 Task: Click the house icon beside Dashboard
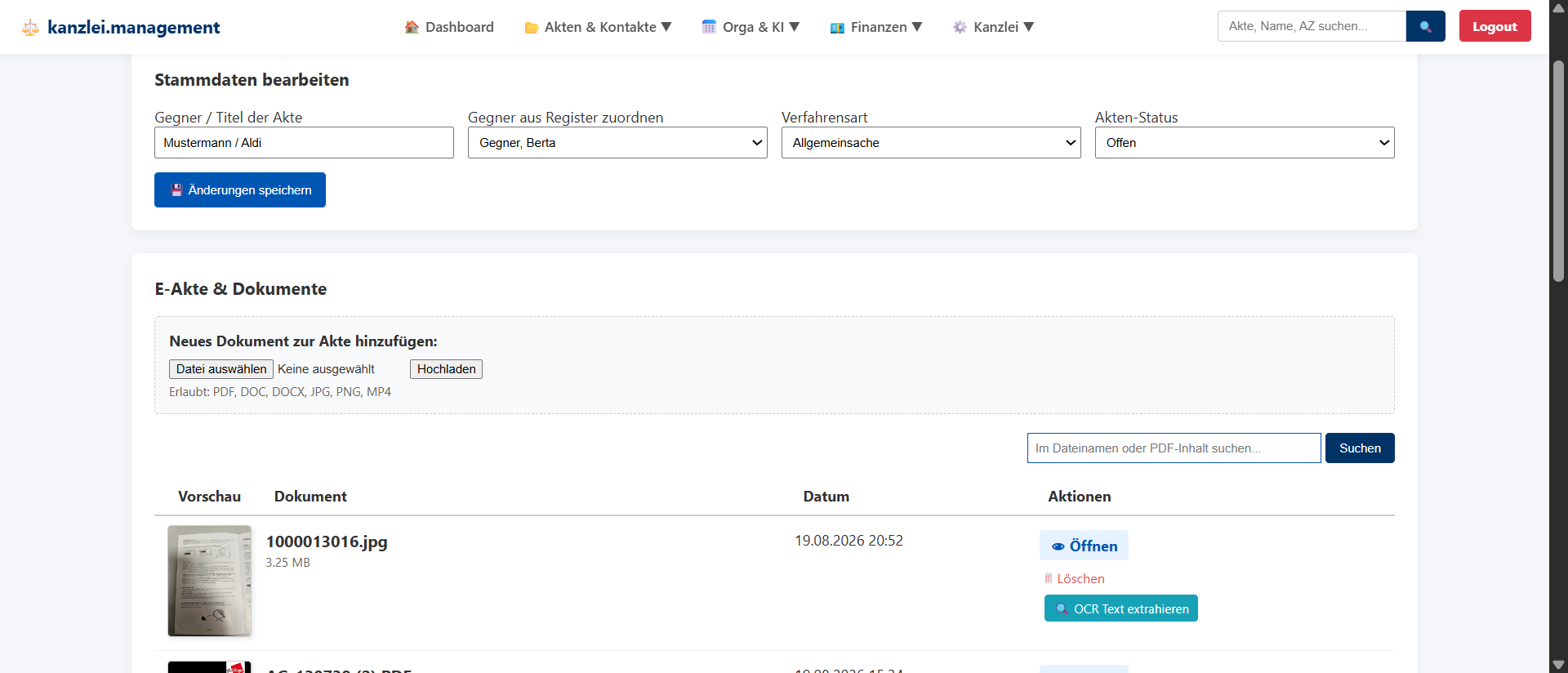(x=412, y=27)
